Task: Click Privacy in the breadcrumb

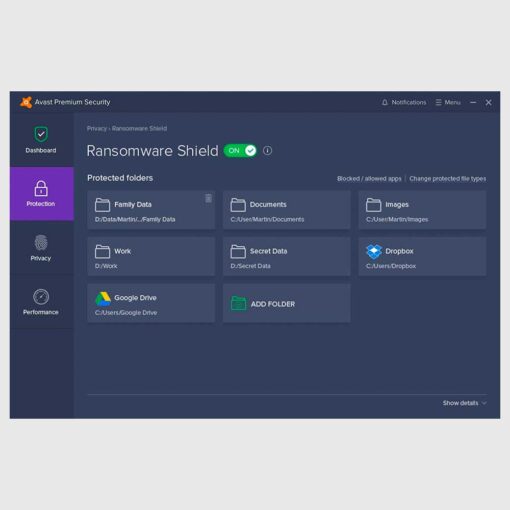Action: [x=97, y=129]
